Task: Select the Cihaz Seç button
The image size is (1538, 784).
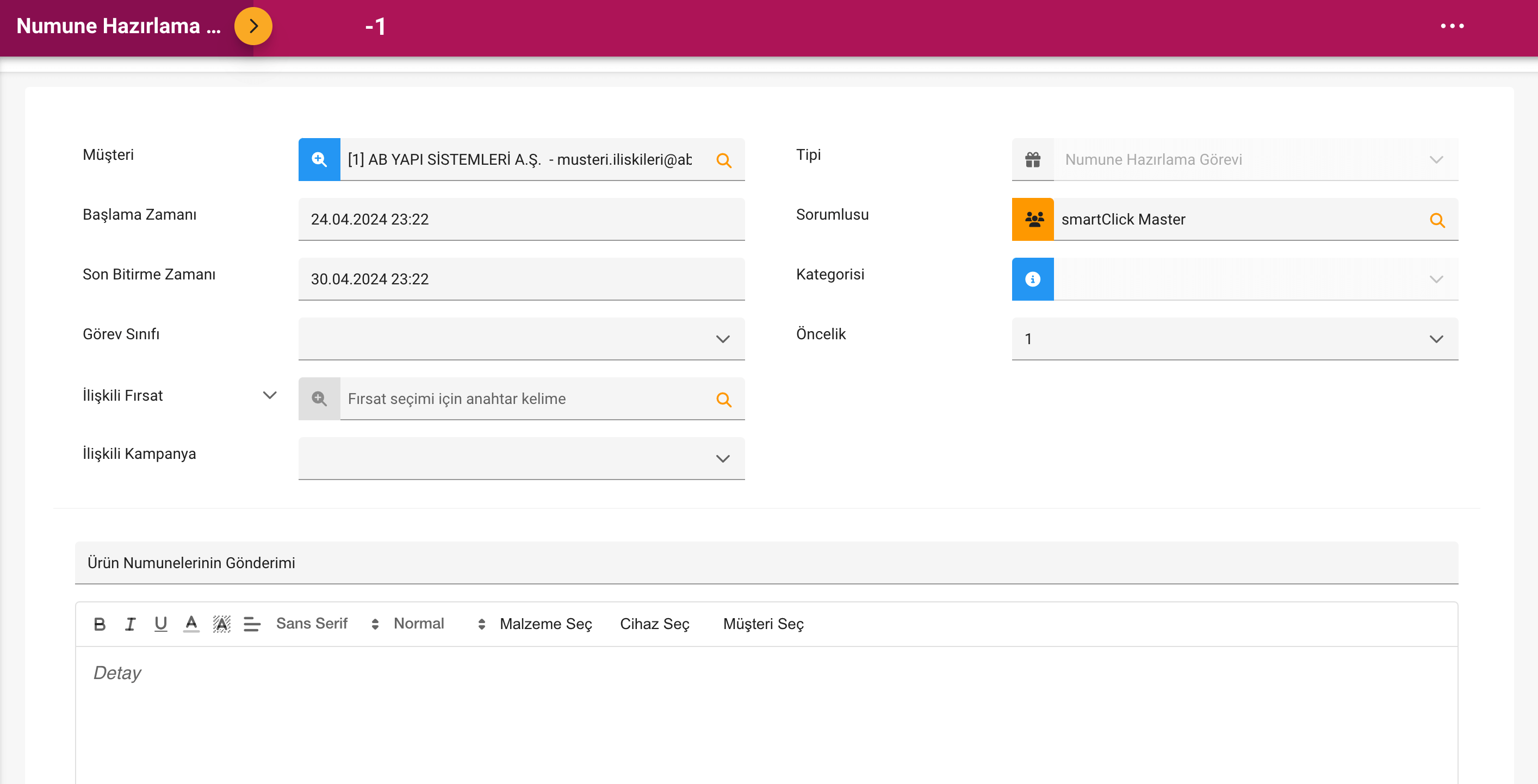Action: pyautogui.click(x=654, y=624)
